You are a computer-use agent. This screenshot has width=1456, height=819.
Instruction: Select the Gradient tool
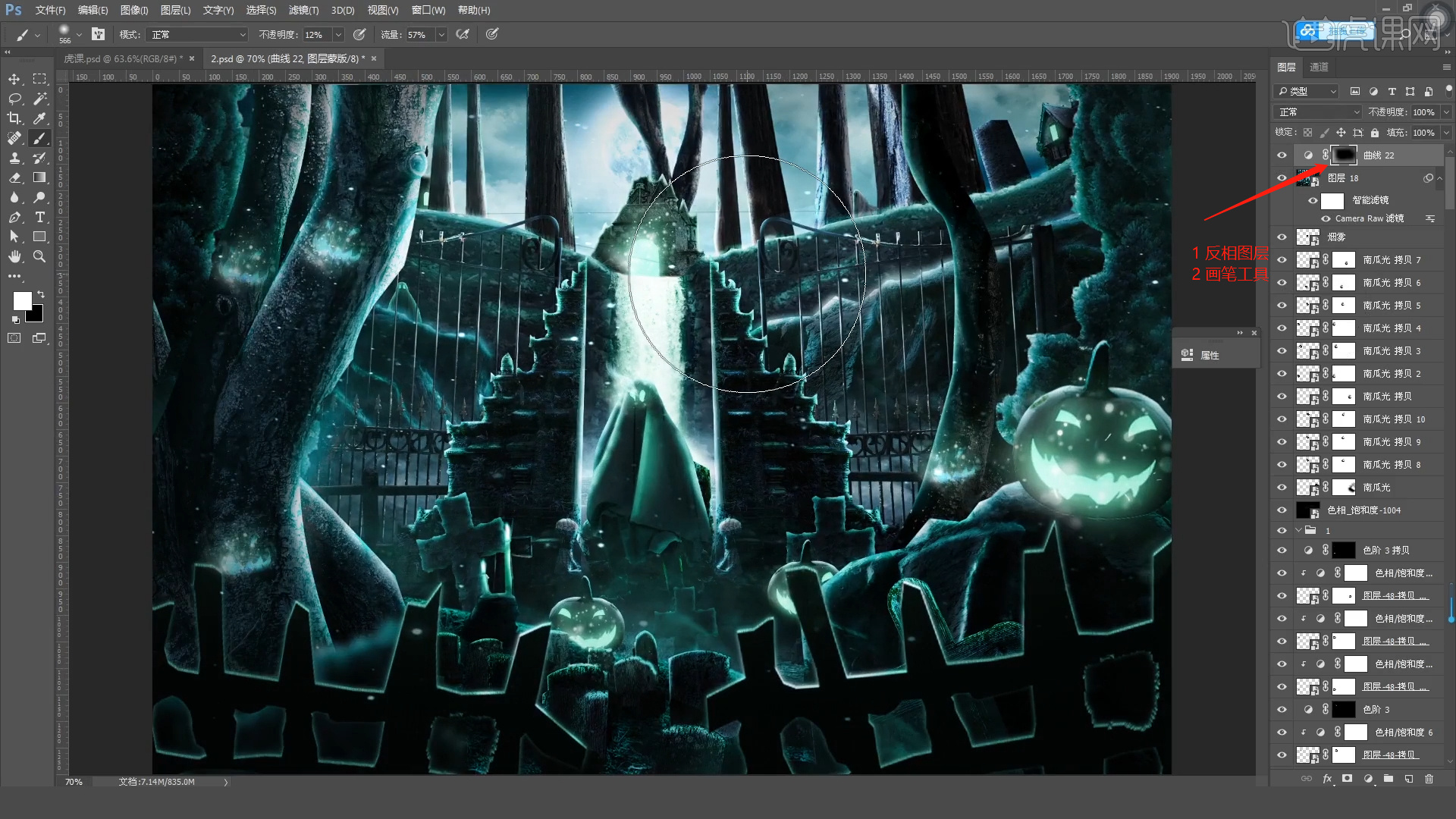[39, 177]
